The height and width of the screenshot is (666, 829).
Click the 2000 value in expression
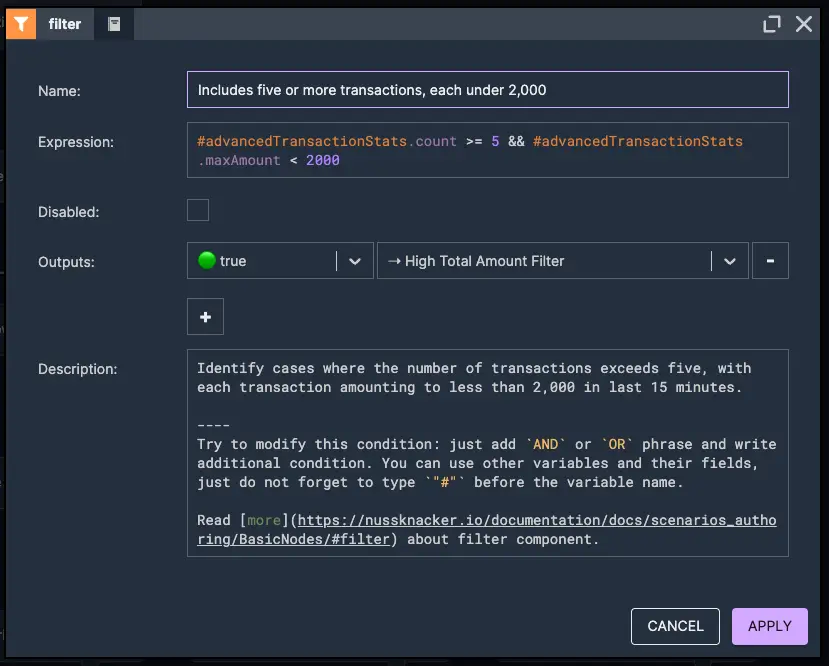tap(323, 160)
